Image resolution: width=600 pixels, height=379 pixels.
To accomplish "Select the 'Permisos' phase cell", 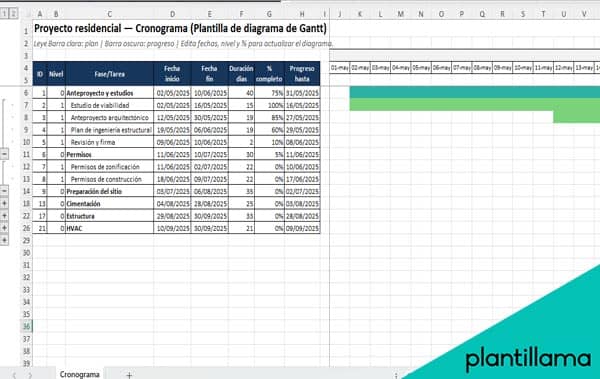I will click(109, 154).
